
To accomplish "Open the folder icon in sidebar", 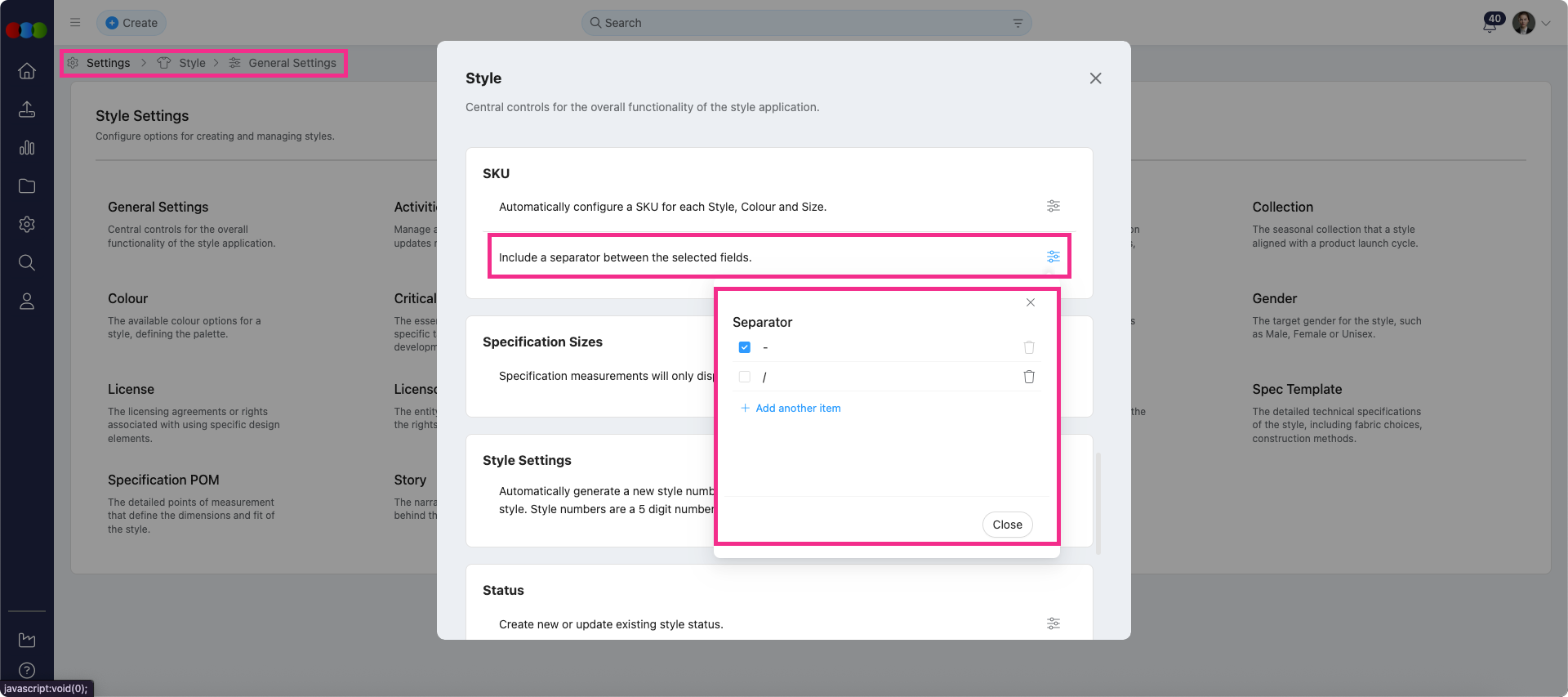I will (x=27, y=186).
